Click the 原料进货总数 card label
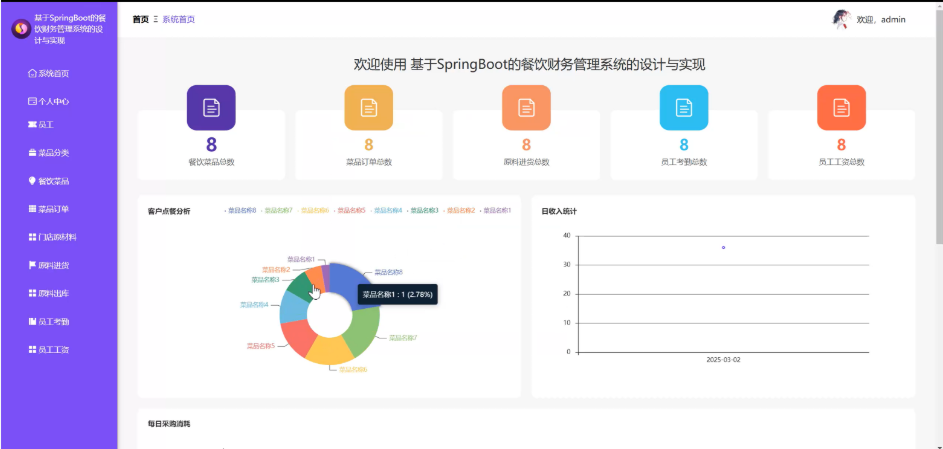Viewport: 943px width, 449px height. pos(526,162)
